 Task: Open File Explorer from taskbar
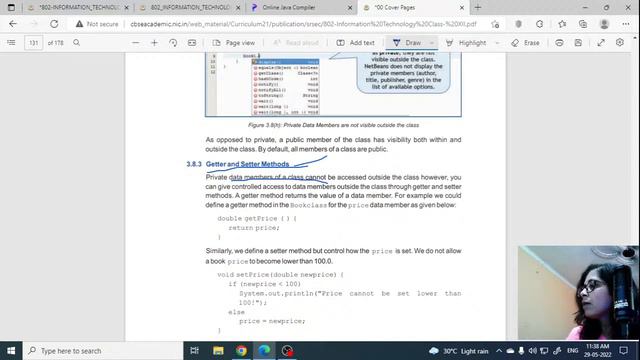218,351
